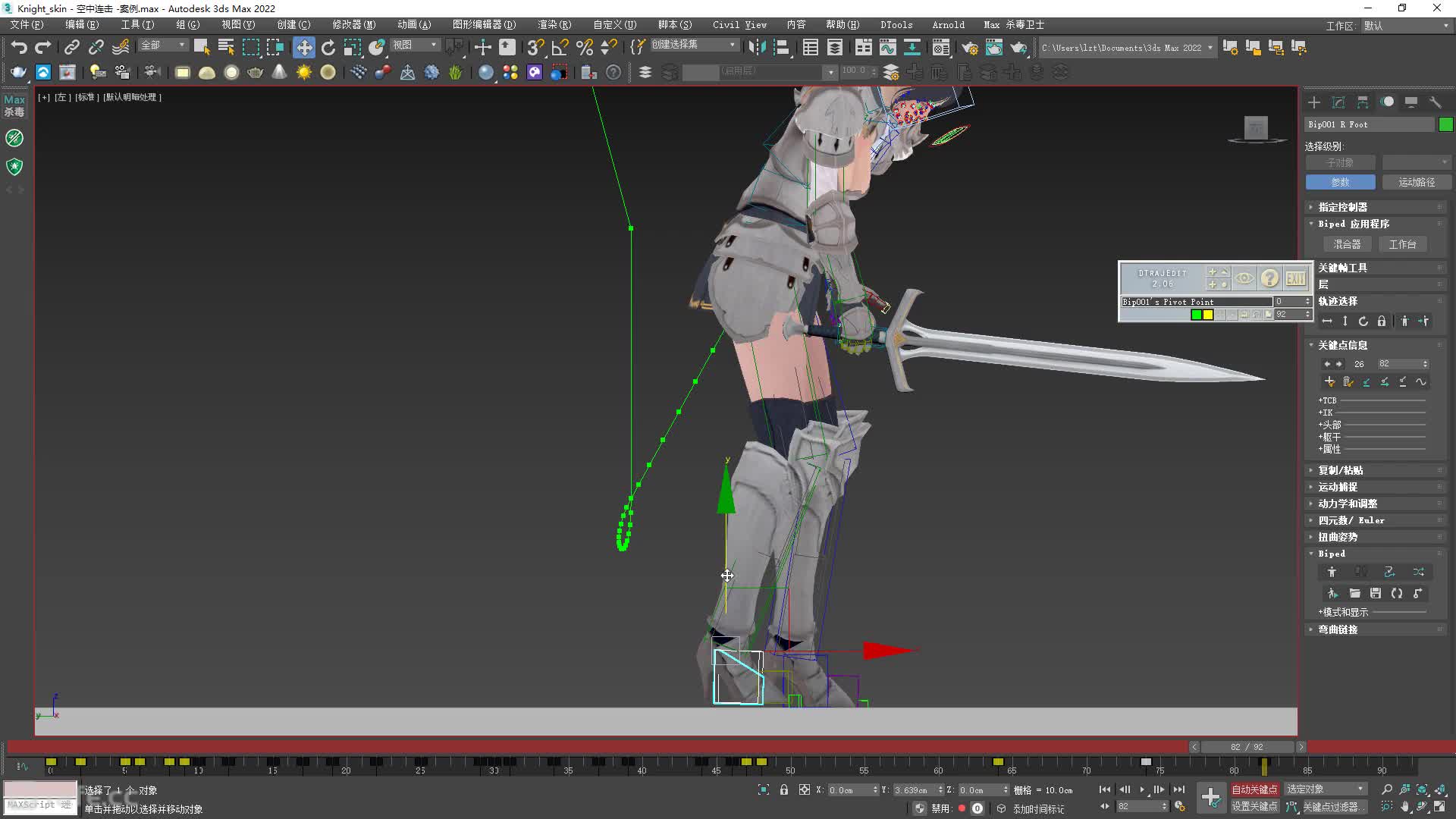
Task: Toggle the DTrajEdit eye visibility icon
Action: (x=1244, y=278)
